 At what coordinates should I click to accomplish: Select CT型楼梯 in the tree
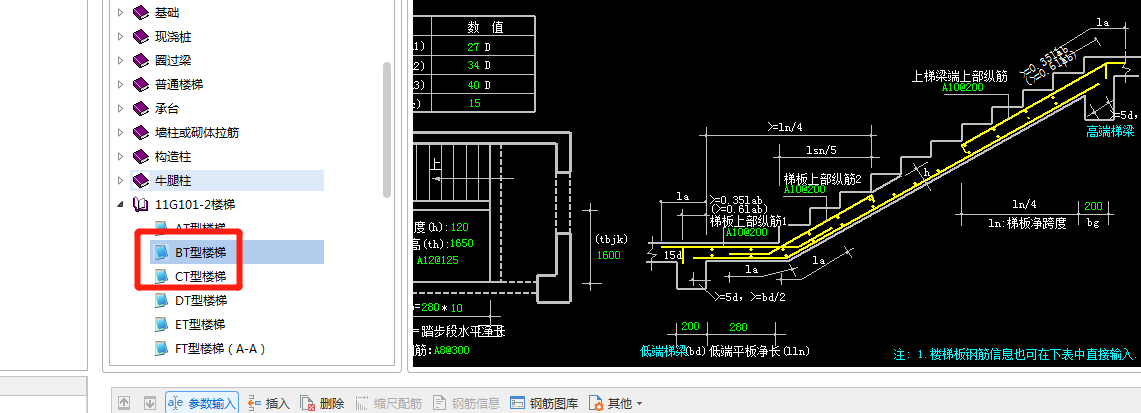[x=201, y=276]
